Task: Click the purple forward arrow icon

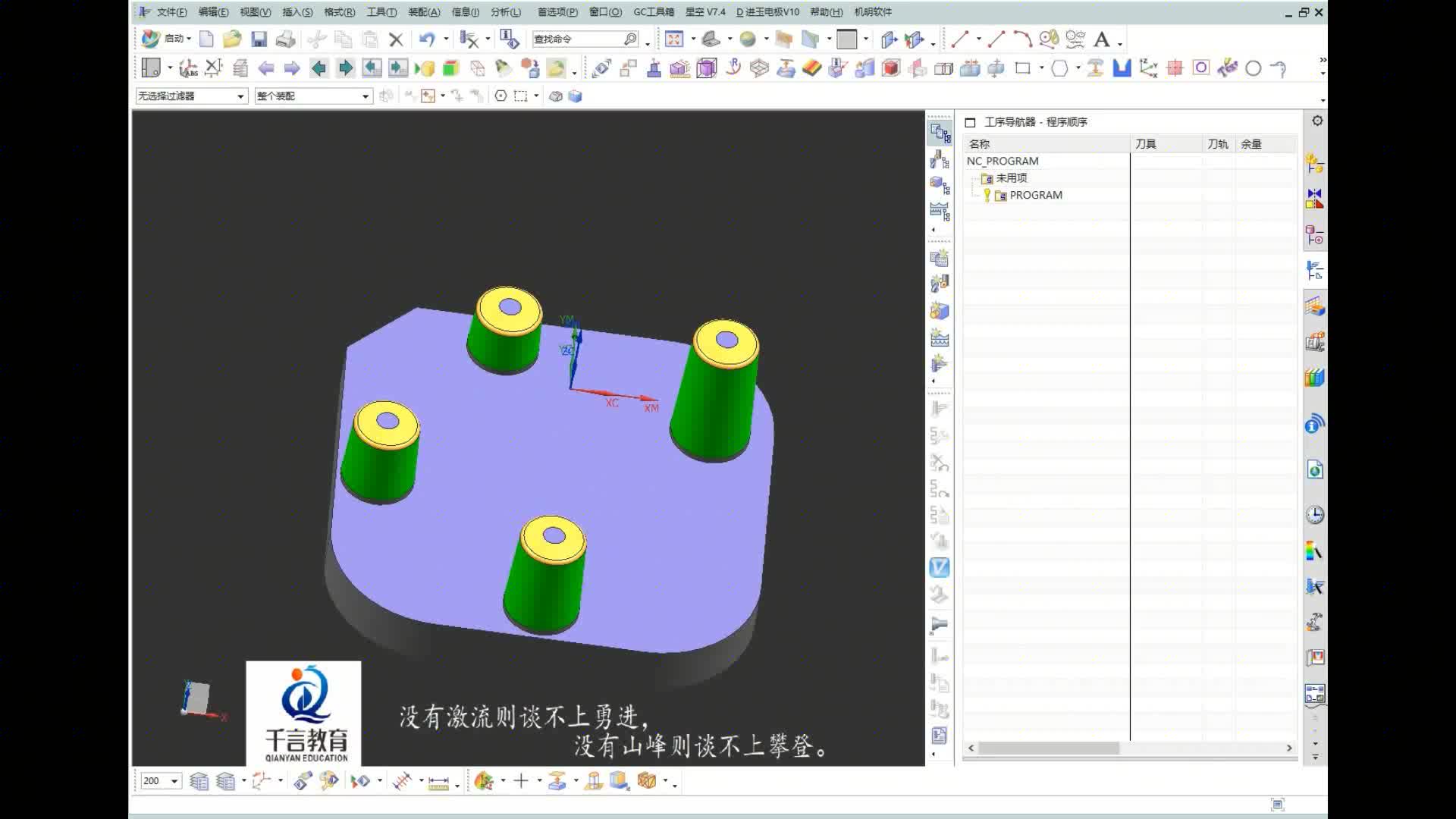Action: (292, 68)
